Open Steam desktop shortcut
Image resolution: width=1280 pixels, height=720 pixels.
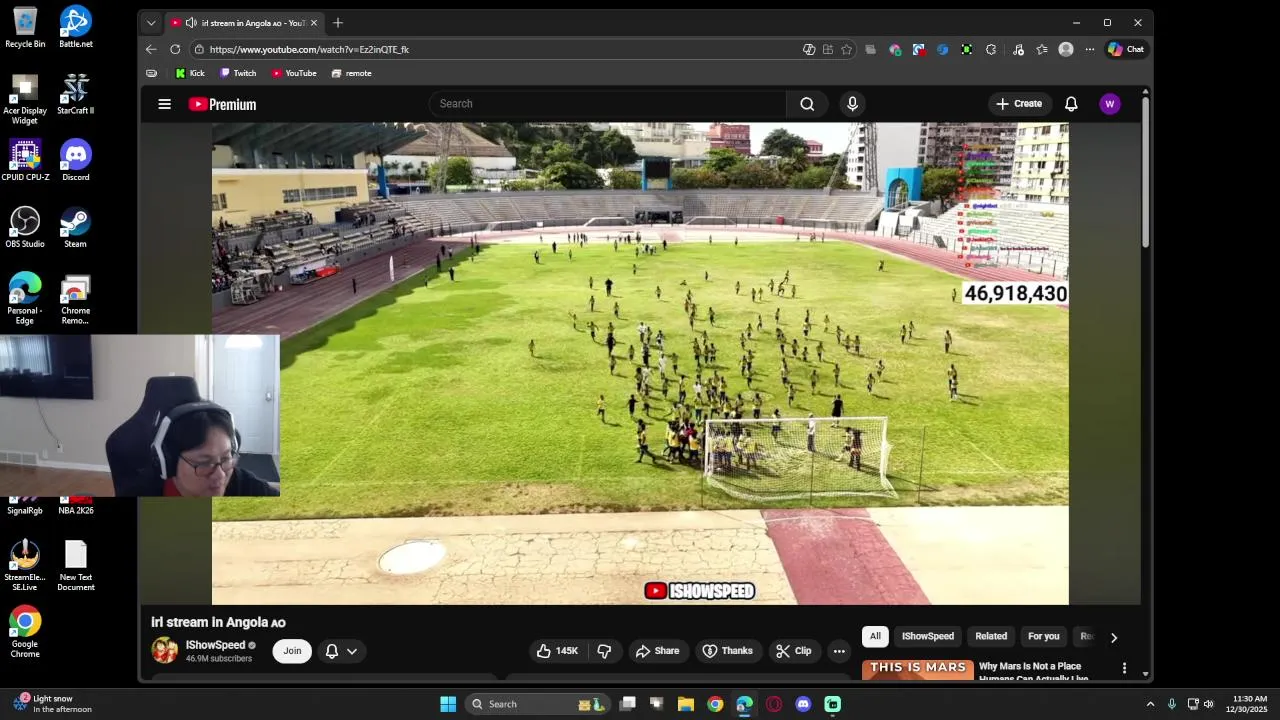(x=76, y=227)
